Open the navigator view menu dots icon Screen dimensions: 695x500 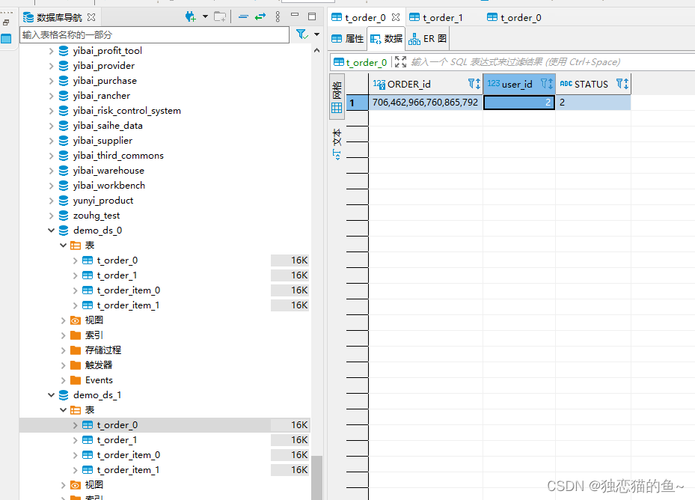tap(277, 17)
